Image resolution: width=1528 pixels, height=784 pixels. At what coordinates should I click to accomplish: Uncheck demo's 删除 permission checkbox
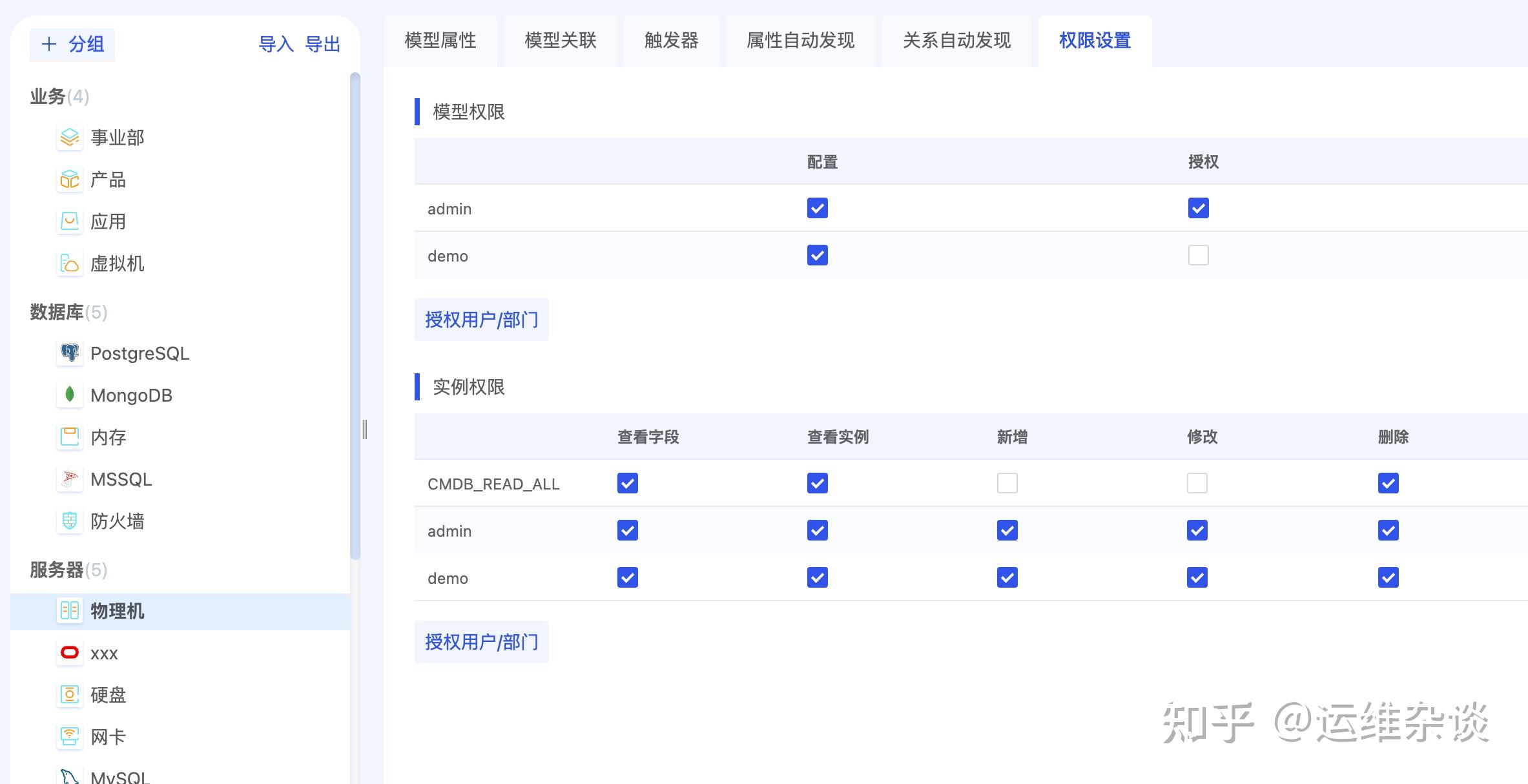click(x=1388, y=577)
